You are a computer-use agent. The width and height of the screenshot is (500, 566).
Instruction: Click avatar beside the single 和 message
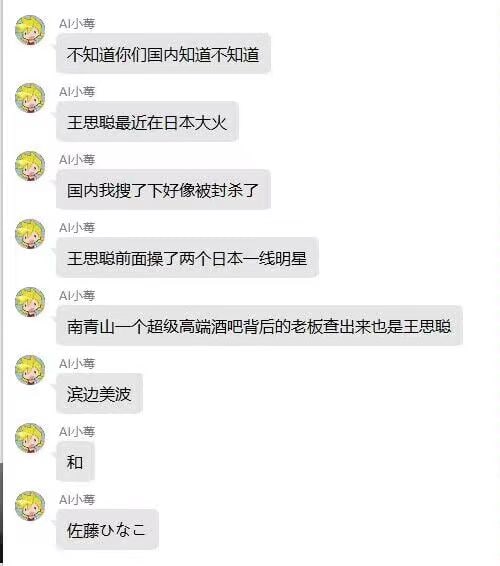30,438
